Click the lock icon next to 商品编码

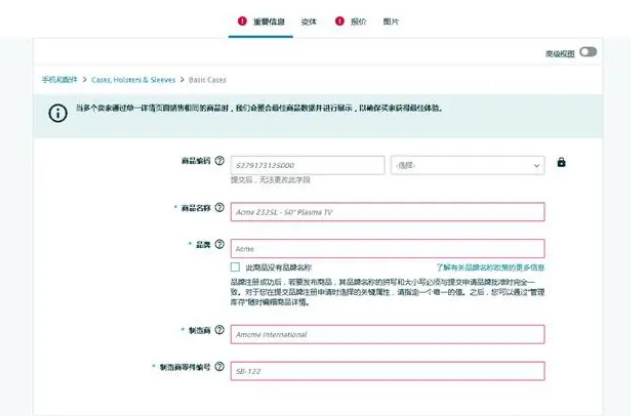coord(561,162)
